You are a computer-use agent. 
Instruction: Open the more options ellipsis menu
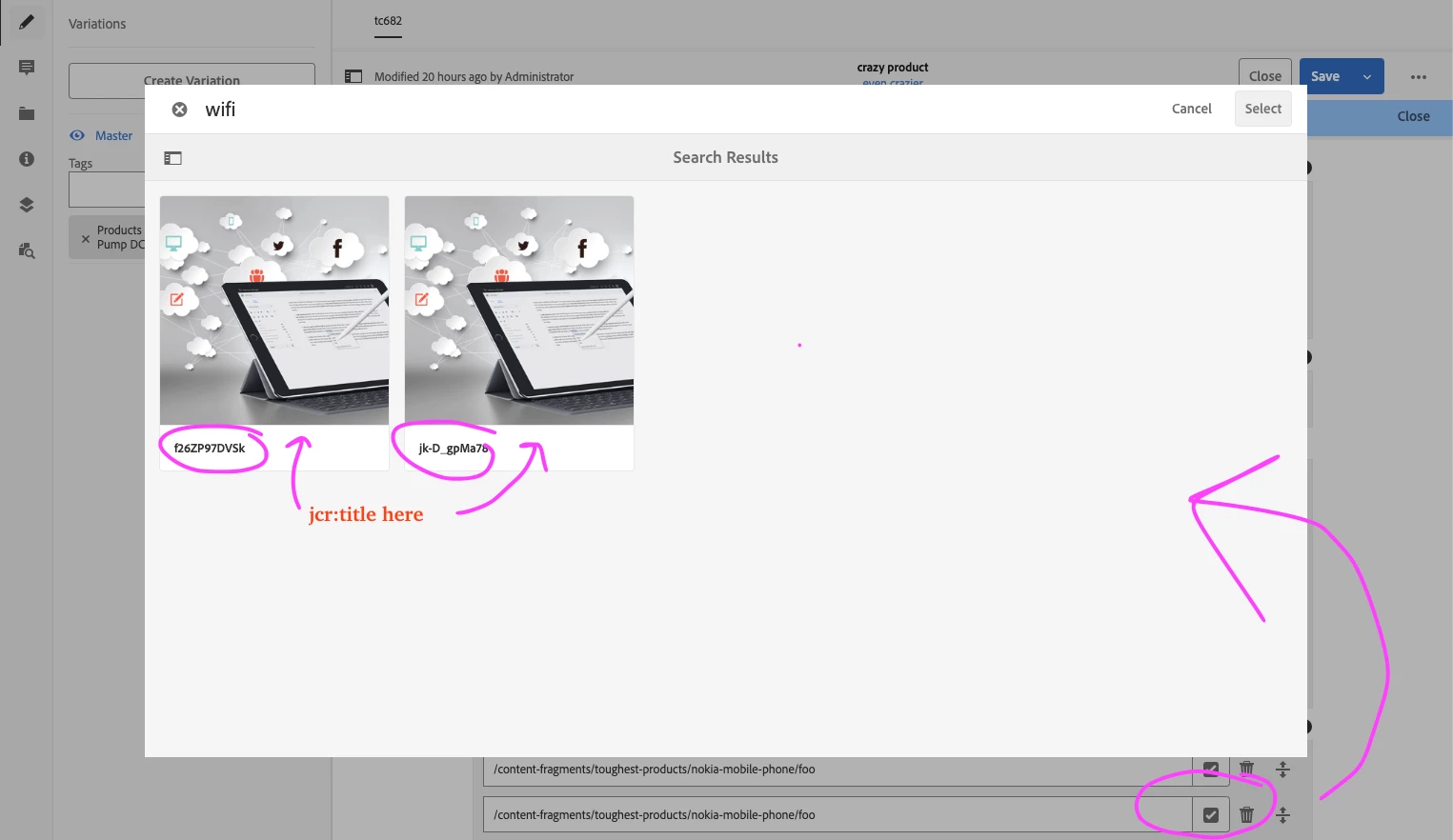[x=1419, y=77]
